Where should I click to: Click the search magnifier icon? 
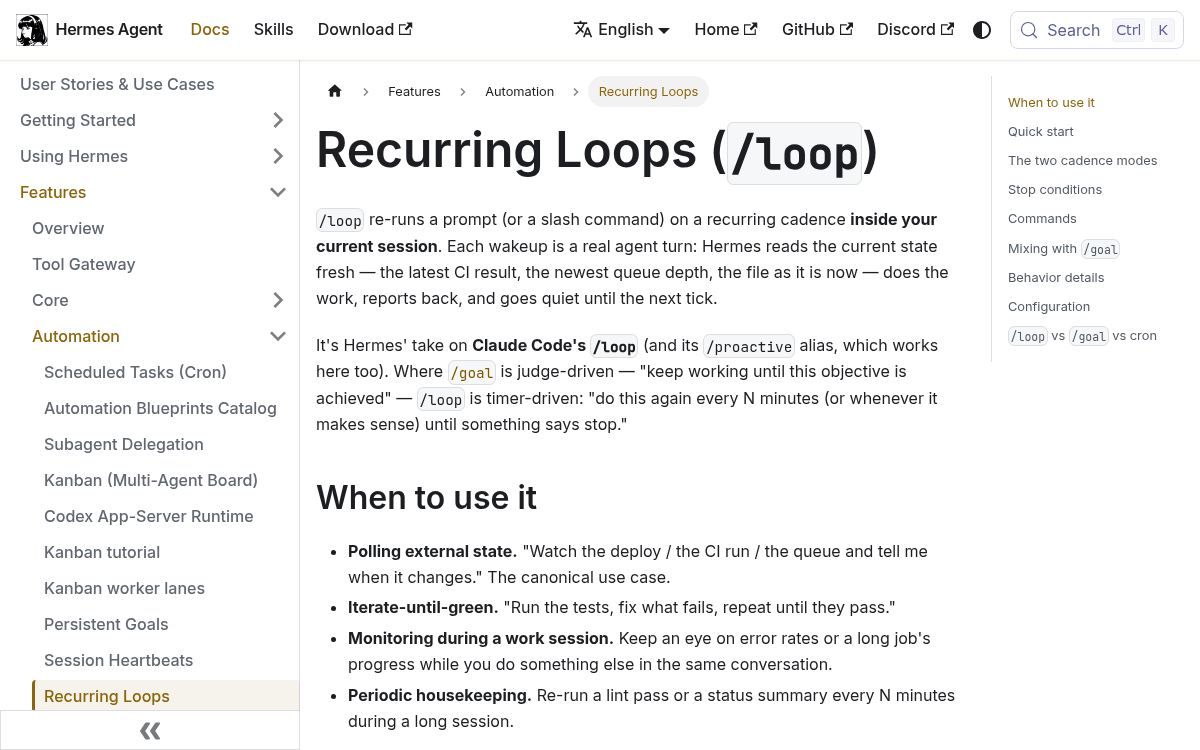(x=1029, y=30)
